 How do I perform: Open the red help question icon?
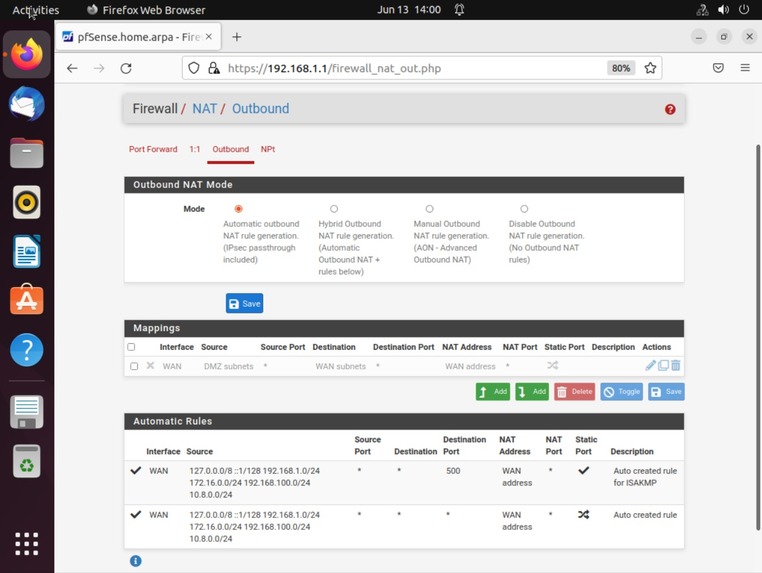point(670,109)
